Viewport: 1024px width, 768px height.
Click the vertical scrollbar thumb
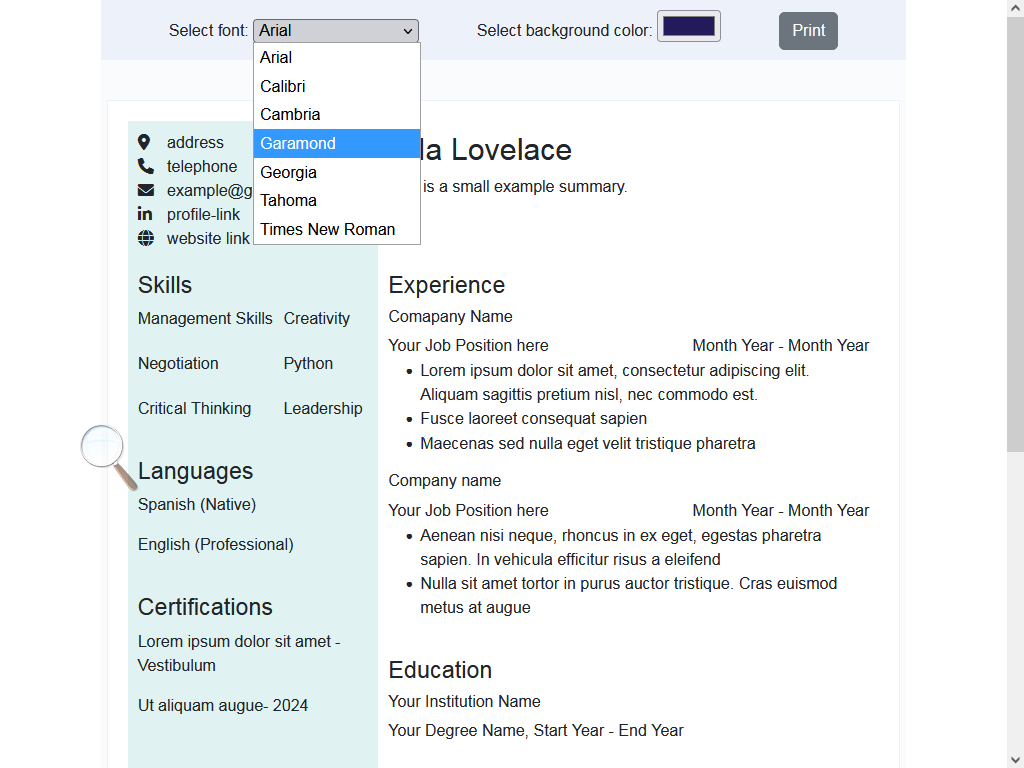coord(1015,234)
